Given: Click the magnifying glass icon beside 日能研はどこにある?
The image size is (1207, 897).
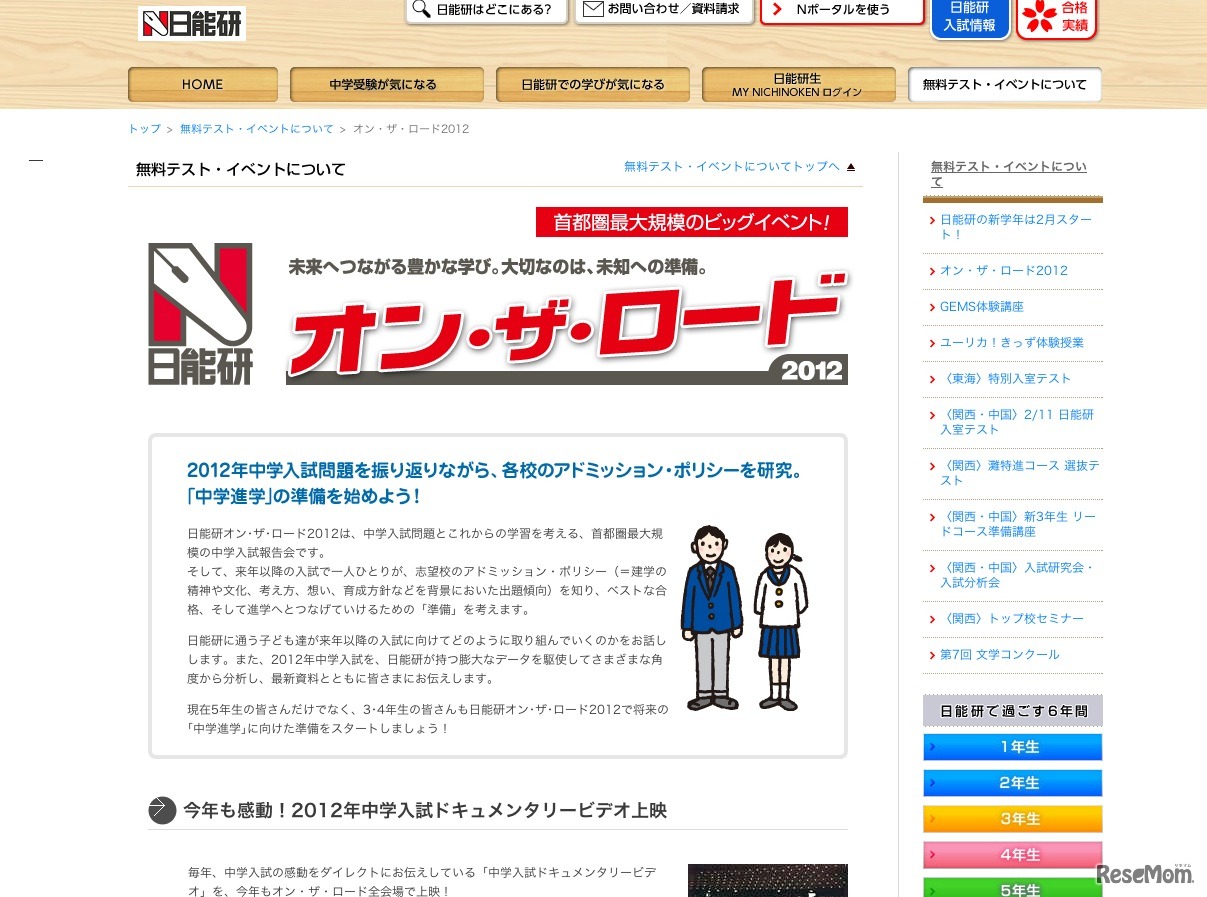Looking at the screenshot, I should coord(420,11).
